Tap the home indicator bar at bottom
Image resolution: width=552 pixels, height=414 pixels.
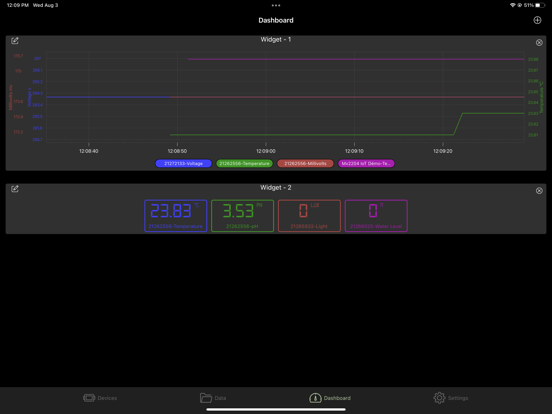(276, 409)
